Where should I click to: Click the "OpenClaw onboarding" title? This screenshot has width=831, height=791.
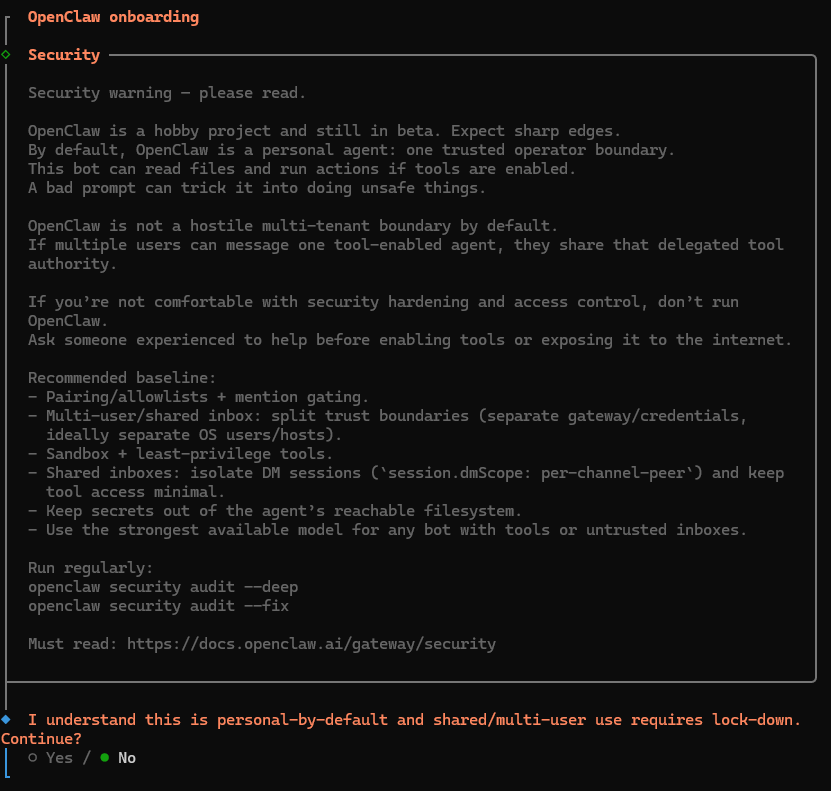point(113,17)
